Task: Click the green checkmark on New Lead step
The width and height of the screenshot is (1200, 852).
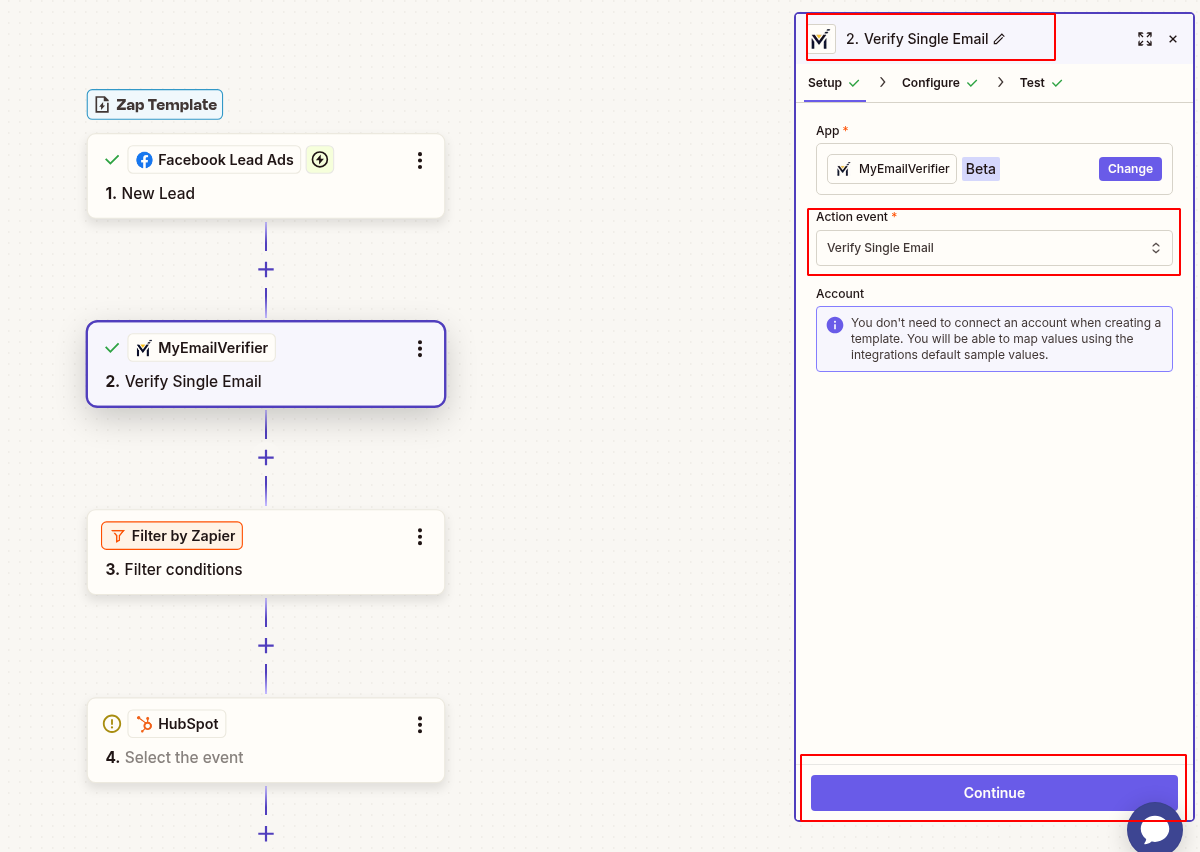Action: coord(111,159)
